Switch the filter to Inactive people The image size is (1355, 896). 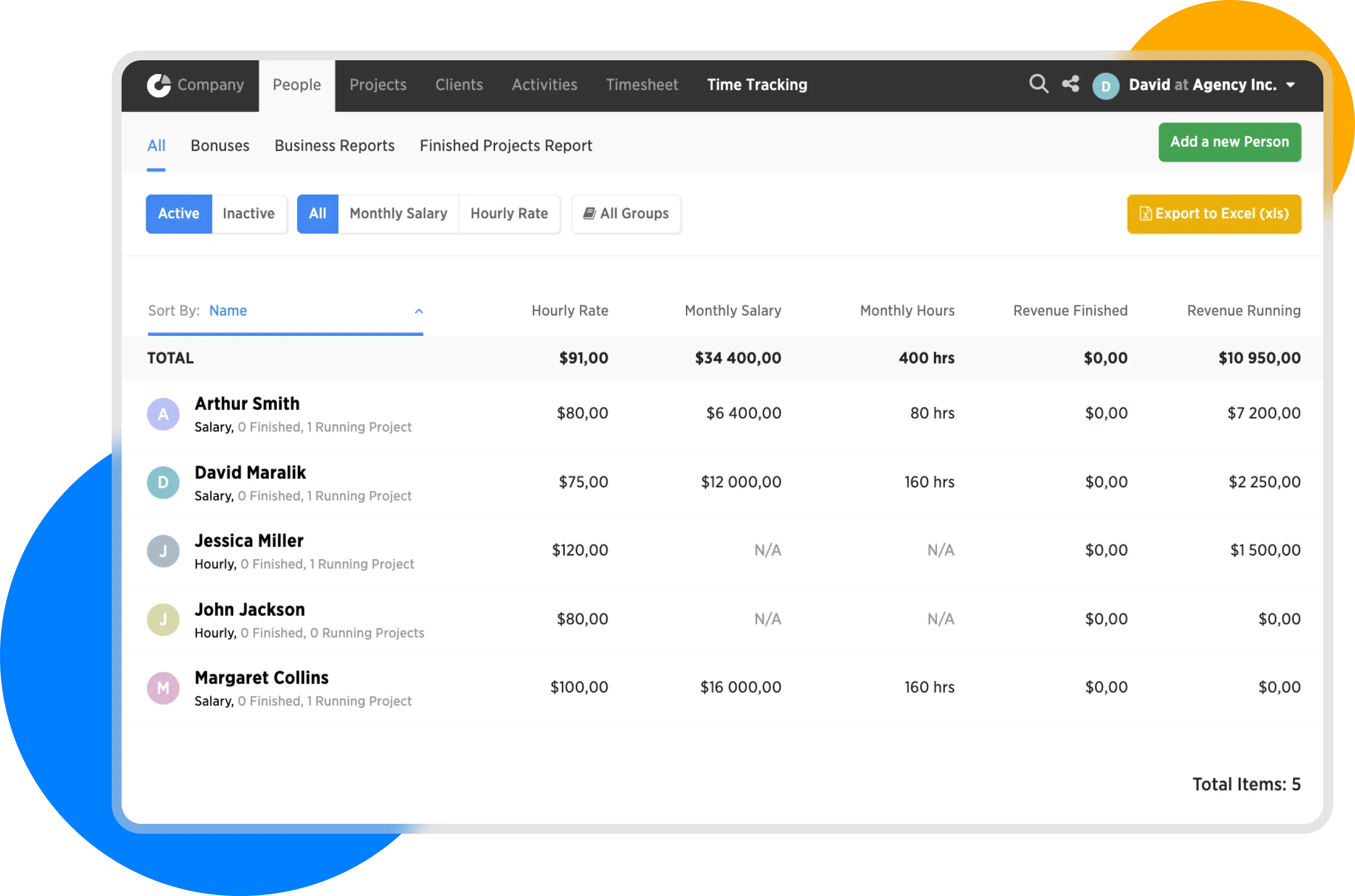(x=248, y=214)
